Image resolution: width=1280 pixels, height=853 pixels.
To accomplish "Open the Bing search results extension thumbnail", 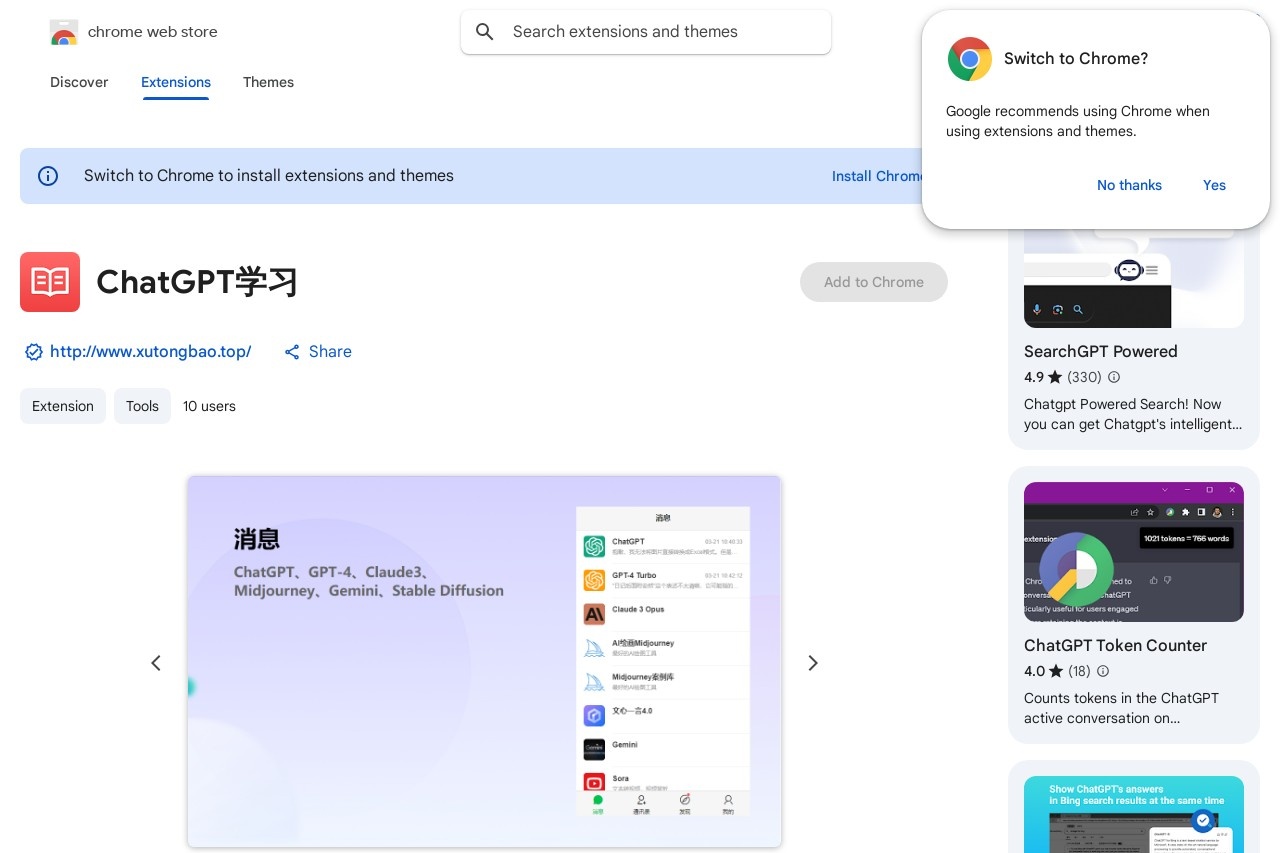I will [x=1134, y=814].
